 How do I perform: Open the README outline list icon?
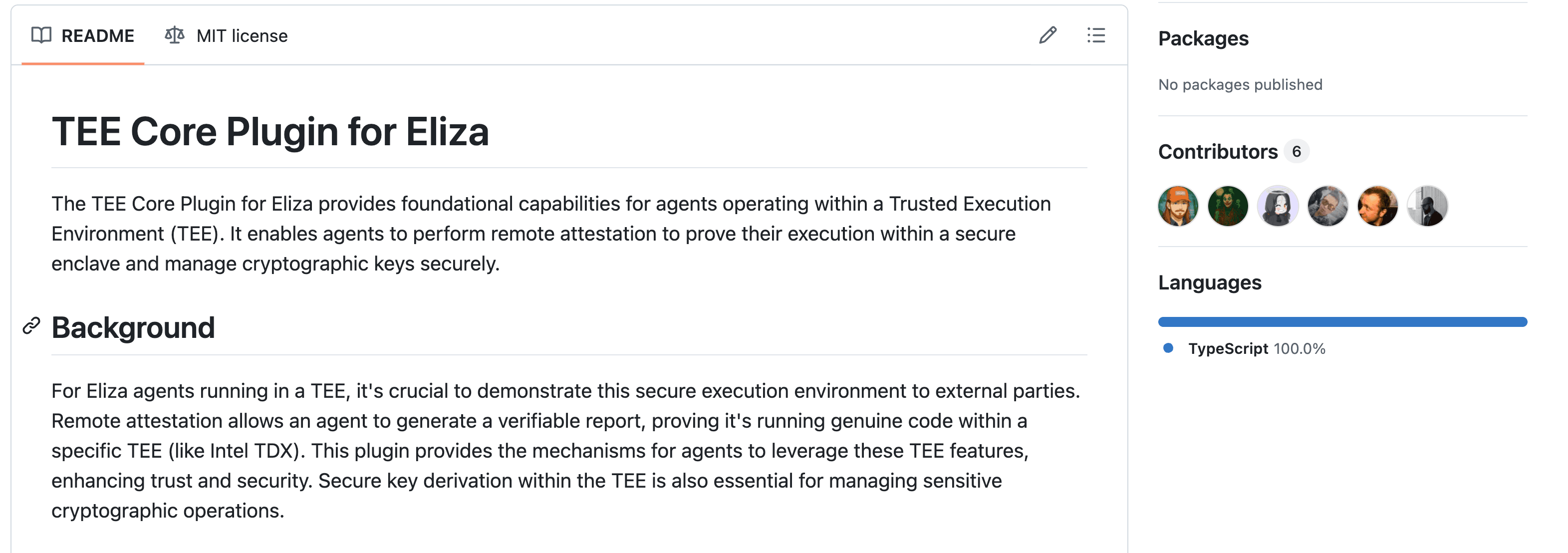point(1095,35)
